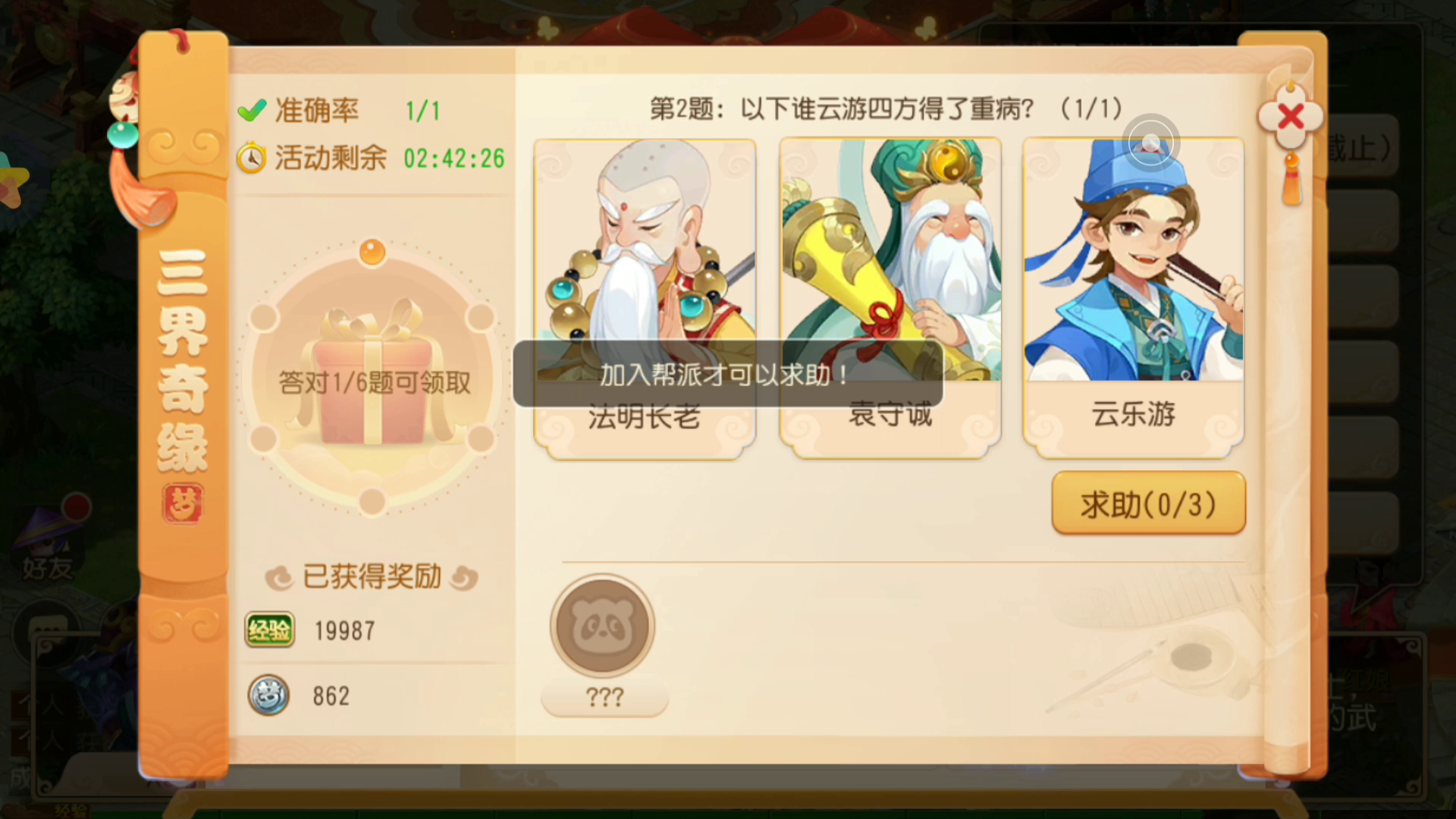Pick the 云乐游 answer card

coord(1134,298)
